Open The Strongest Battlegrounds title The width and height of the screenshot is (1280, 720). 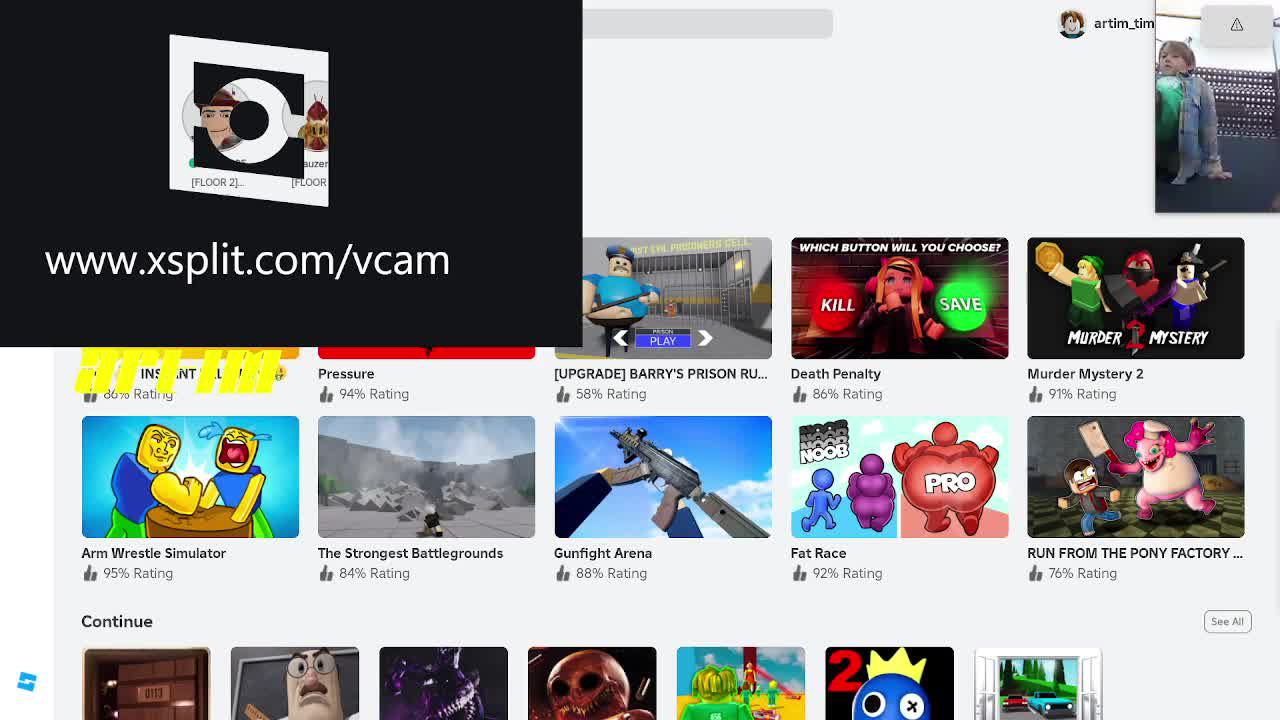[411, 553]
